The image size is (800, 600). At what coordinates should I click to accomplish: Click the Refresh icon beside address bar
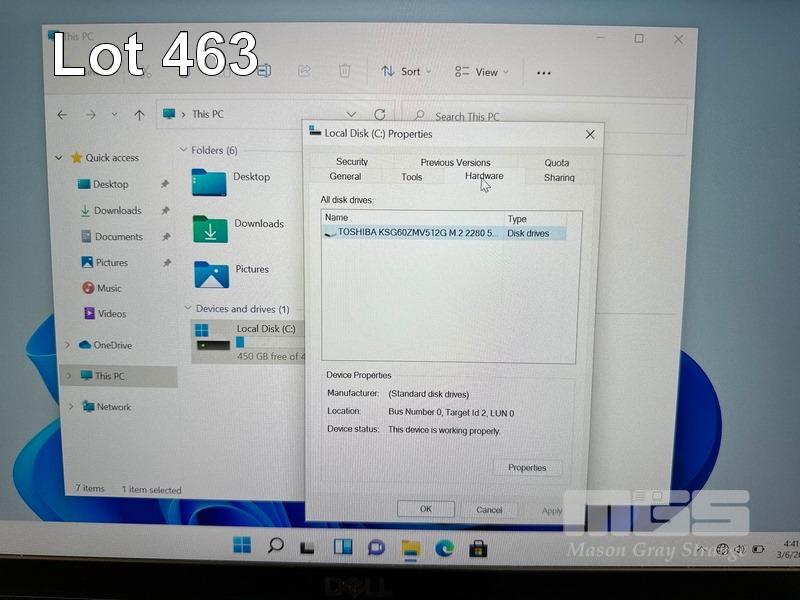pyautogui.click(x=380, y=115)
